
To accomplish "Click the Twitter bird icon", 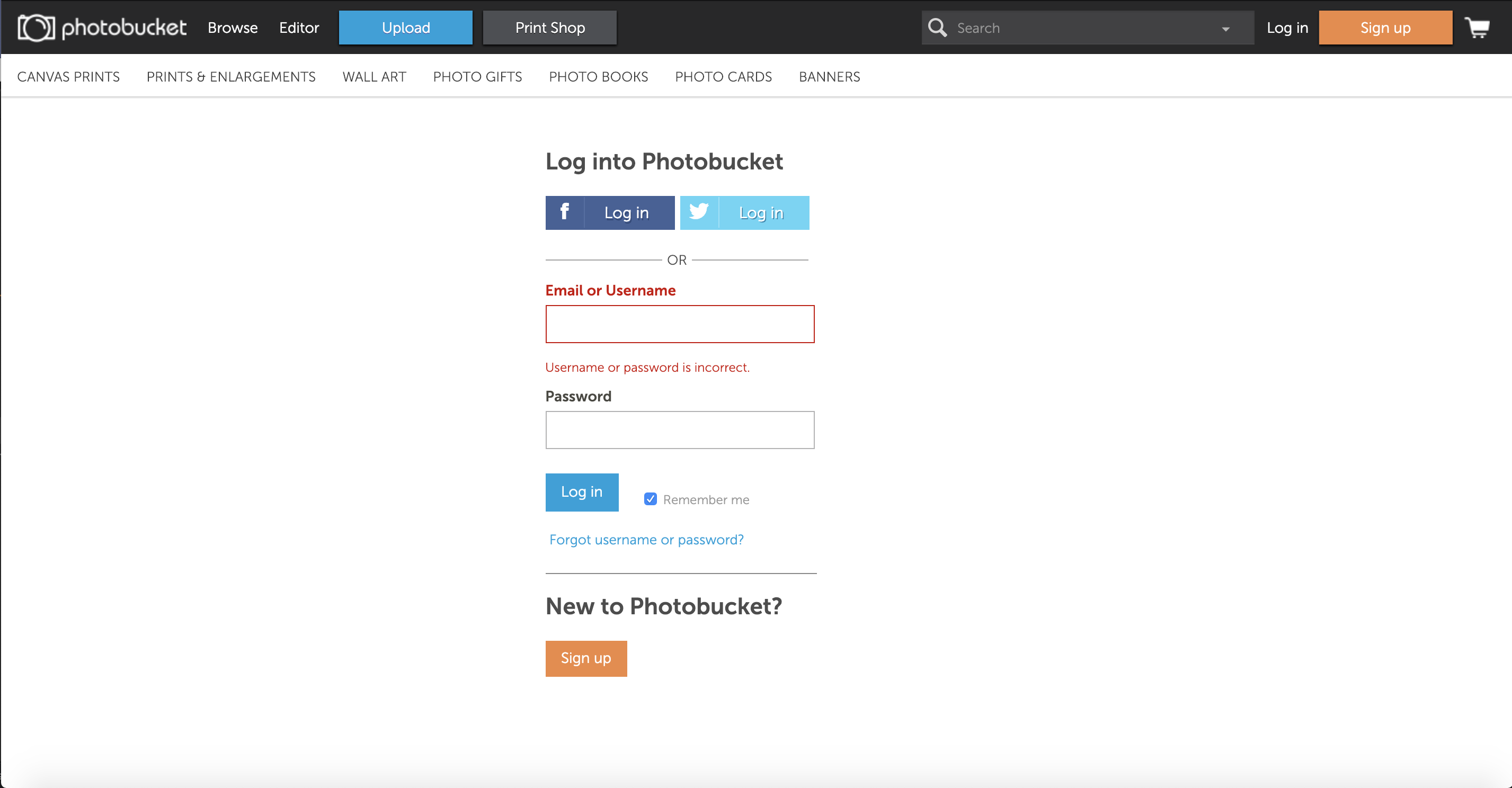I will click(698, 212).
